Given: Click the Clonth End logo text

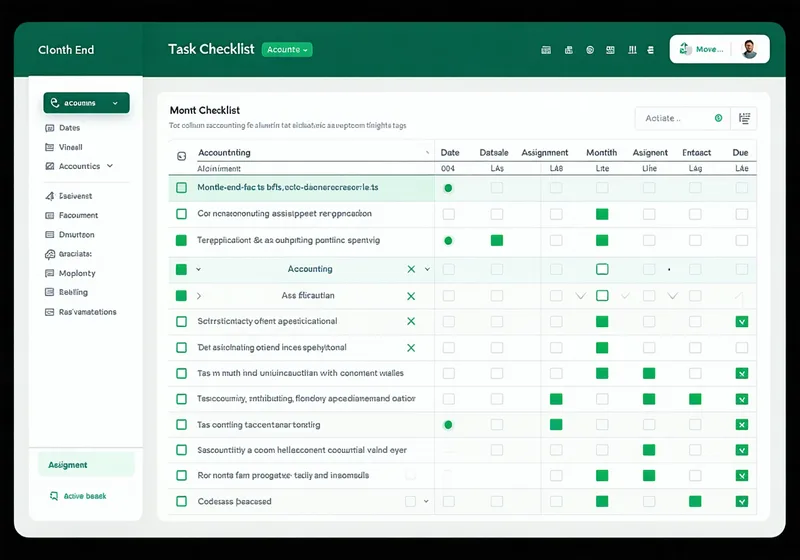Looking at the screenshot, I should click(66, 50).
